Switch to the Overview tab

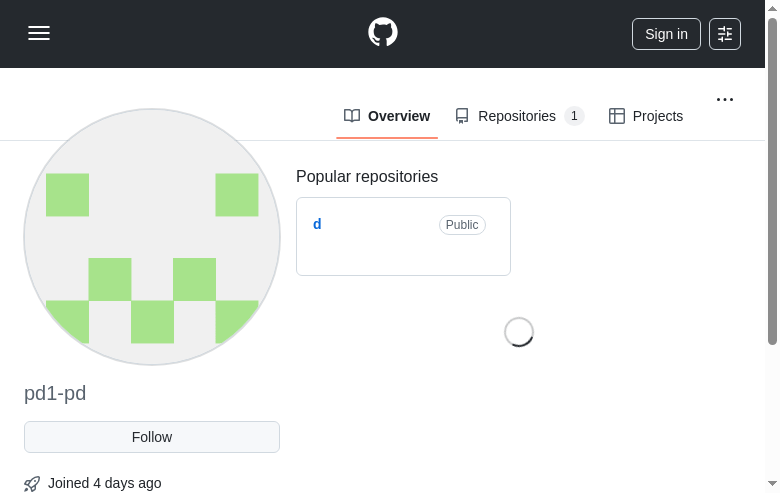click(398, 116)
